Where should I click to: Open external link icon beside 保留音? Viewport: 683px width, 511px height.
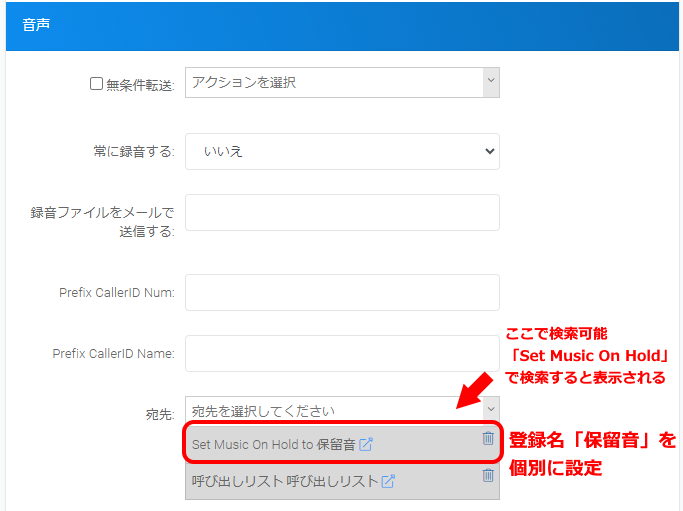(x=366, y=444)
